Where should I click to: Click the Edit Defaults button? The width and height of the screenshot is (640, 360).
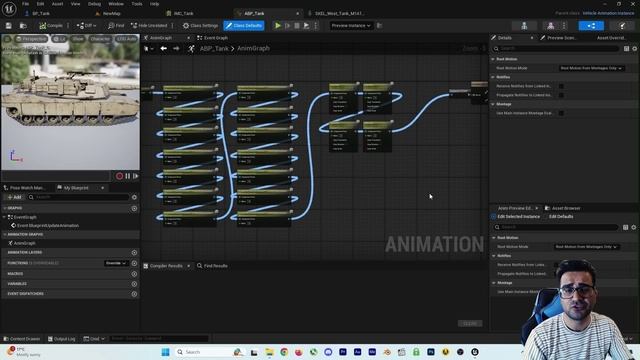click(561, 217)
